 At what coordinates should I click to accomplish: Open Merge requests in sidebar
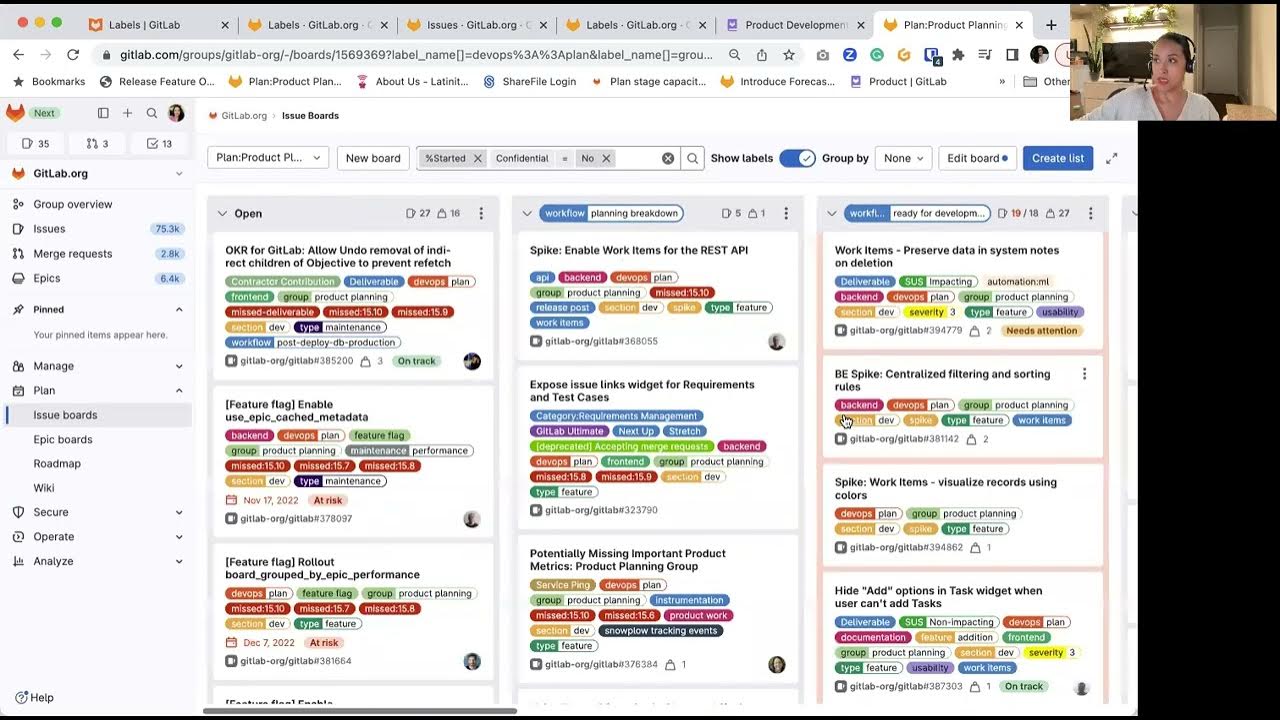(x=97, y=254)
